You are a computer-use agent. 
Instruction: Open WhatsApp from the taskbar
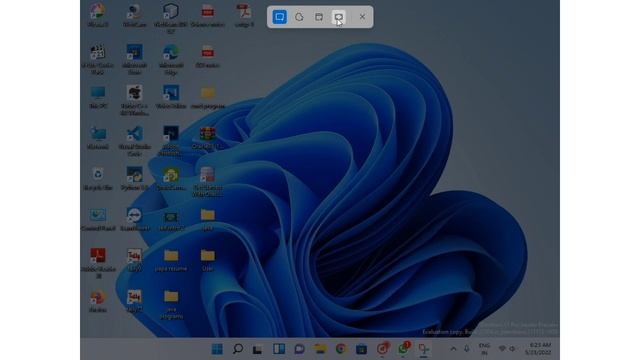click(403, 349)
